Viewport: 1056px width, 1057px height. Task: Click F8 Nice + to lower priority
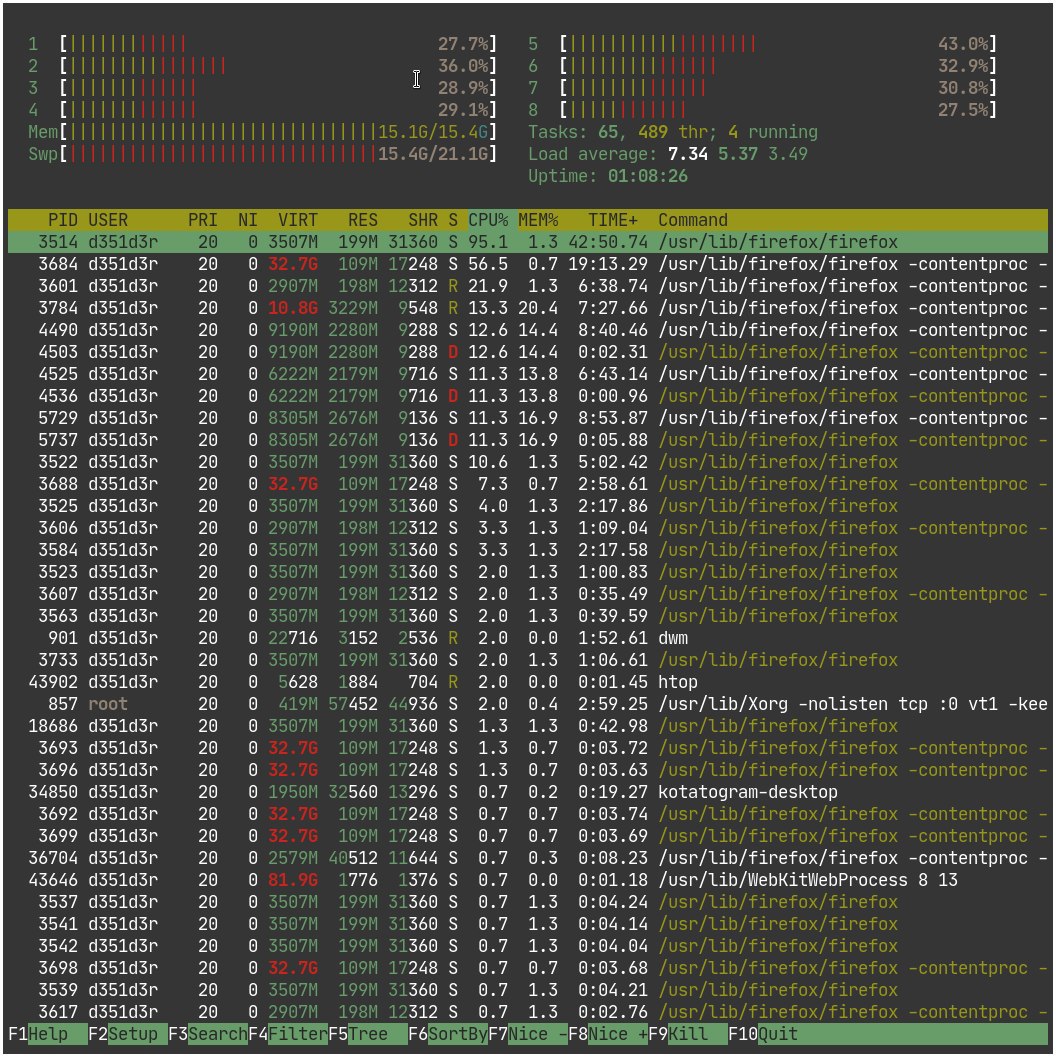click(608, 1034)
